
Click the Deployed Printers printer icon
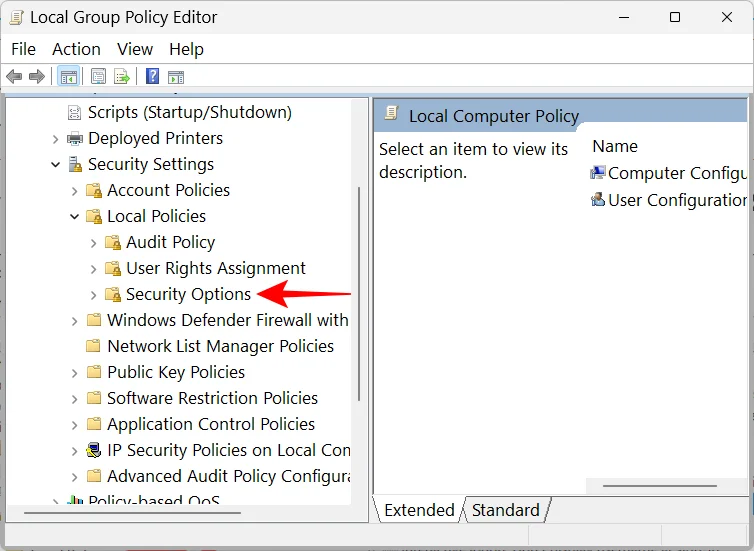[x=75, y=139]
